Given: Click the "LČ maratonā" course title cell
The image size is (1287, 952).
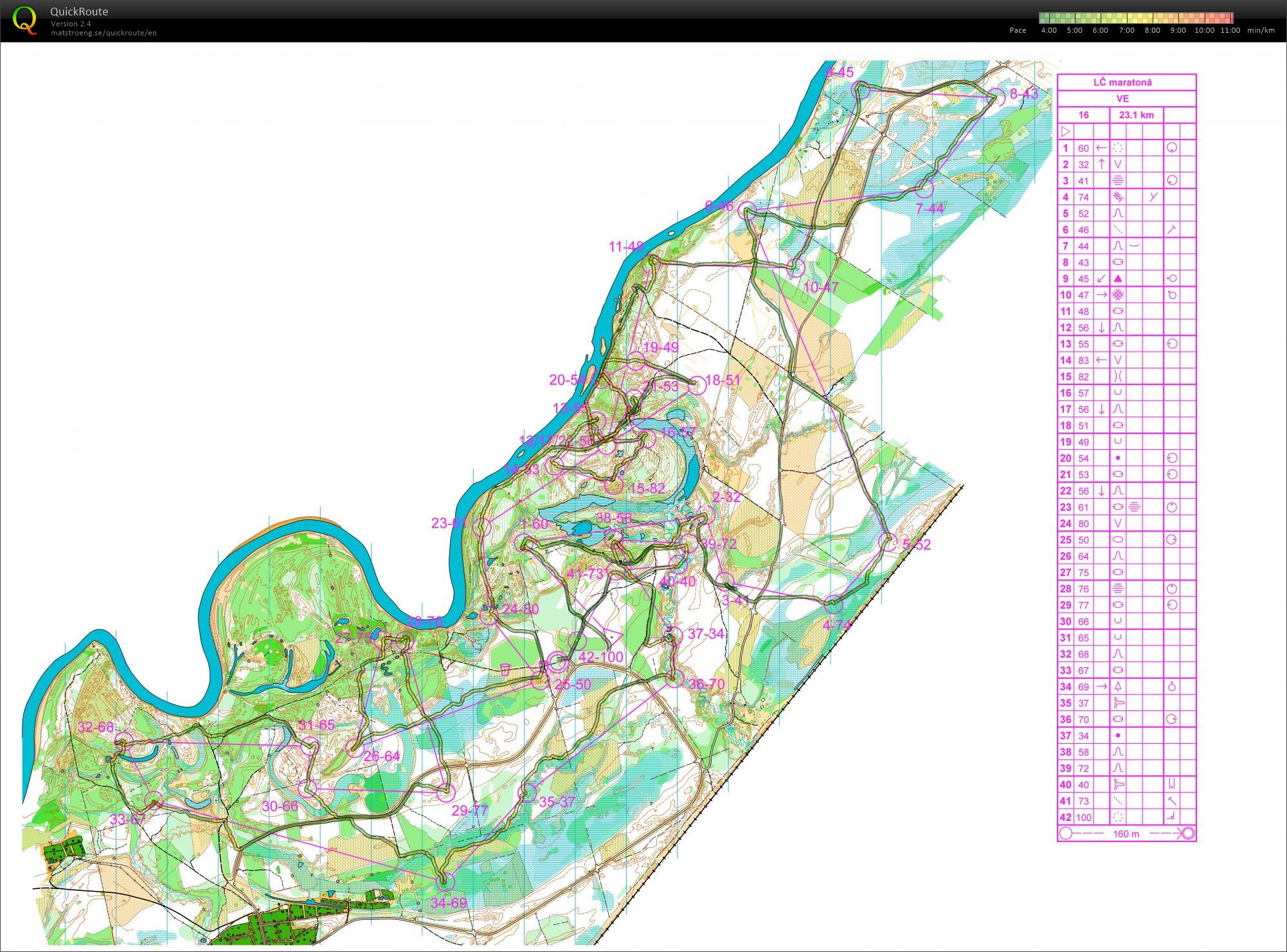Looking at the screenshot, I should pyautogui.click(x=1122, y=82).
